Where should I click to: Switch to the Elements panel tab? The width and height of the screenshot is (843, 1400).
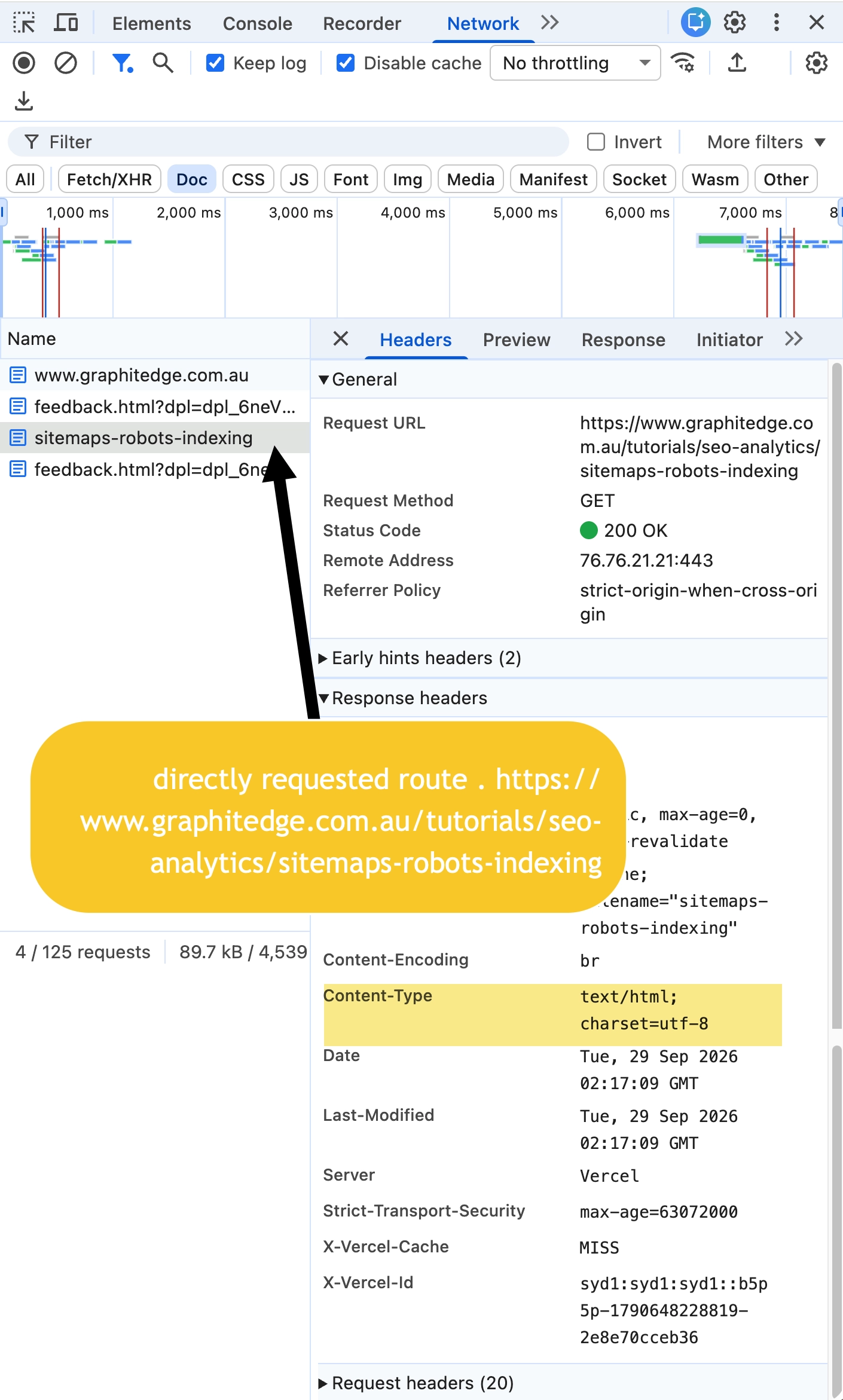click(x=152, y=23)
